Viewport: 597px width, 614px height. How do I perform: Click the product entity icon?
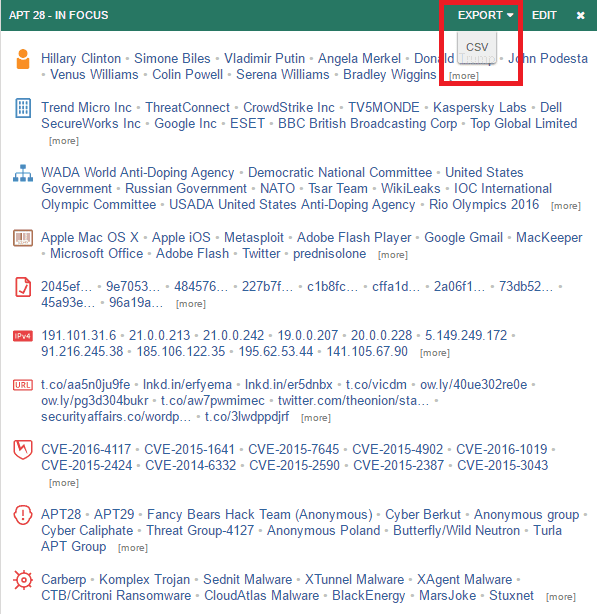point(23,238)
